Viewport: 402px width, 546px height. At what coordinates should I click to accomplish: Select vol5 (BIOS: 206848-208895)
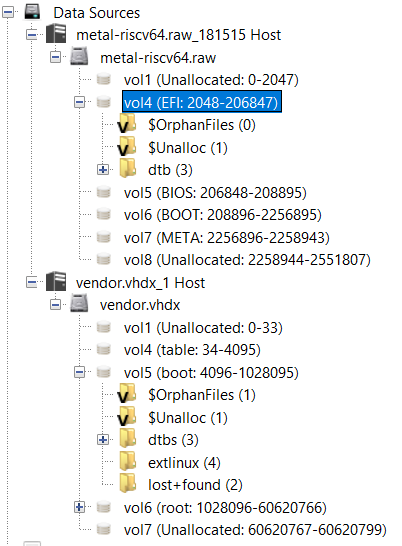[x=215, y=193]
